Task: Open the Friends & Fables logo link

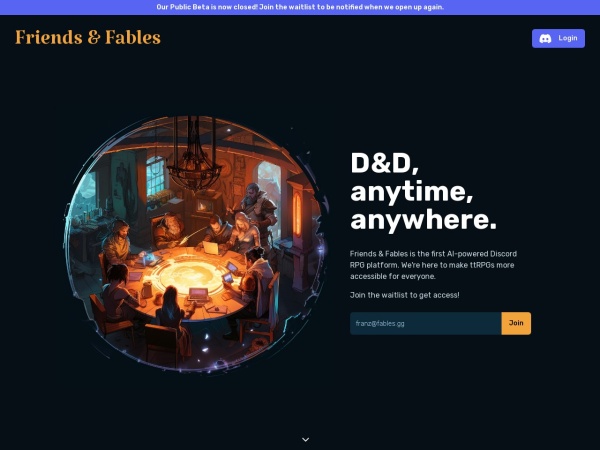Action: tap(88, 38)
